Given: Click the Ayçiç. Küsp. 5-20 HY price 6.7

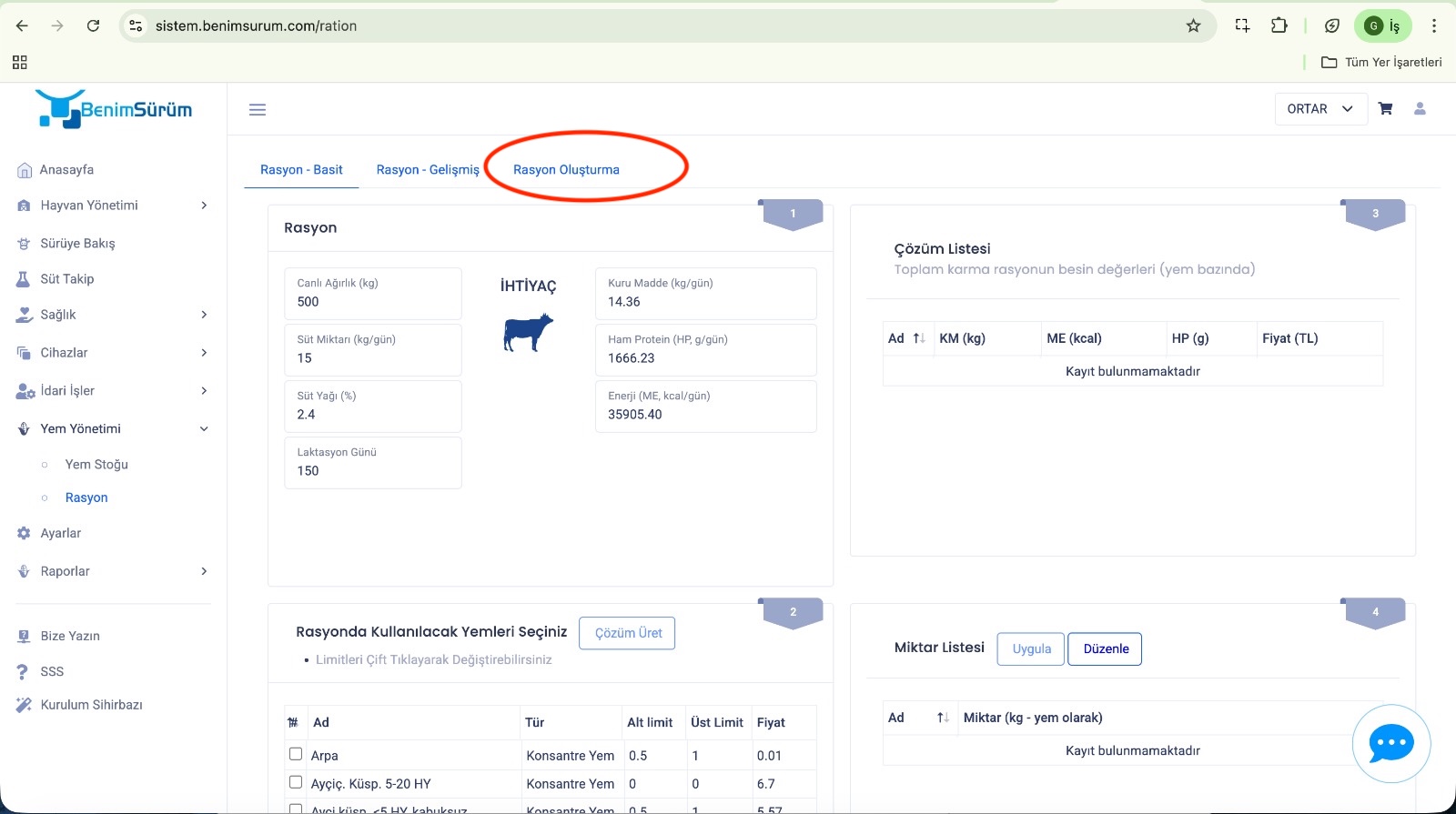Looking at the screenshot, I should click(766, 784).
